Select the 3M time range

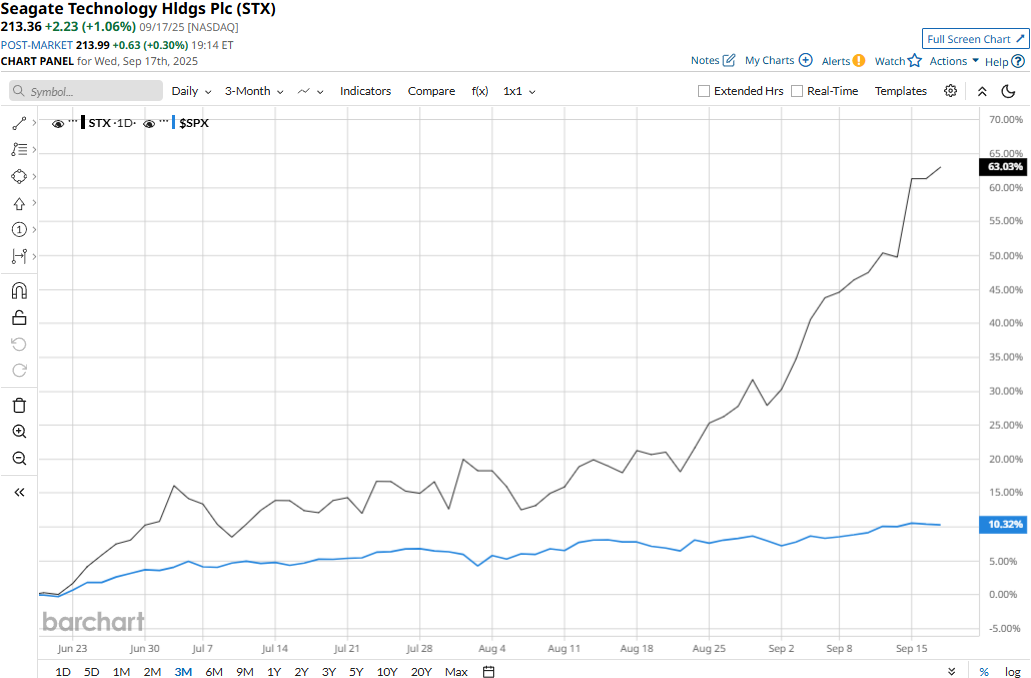pyautogui.click(x=183, y=671)
